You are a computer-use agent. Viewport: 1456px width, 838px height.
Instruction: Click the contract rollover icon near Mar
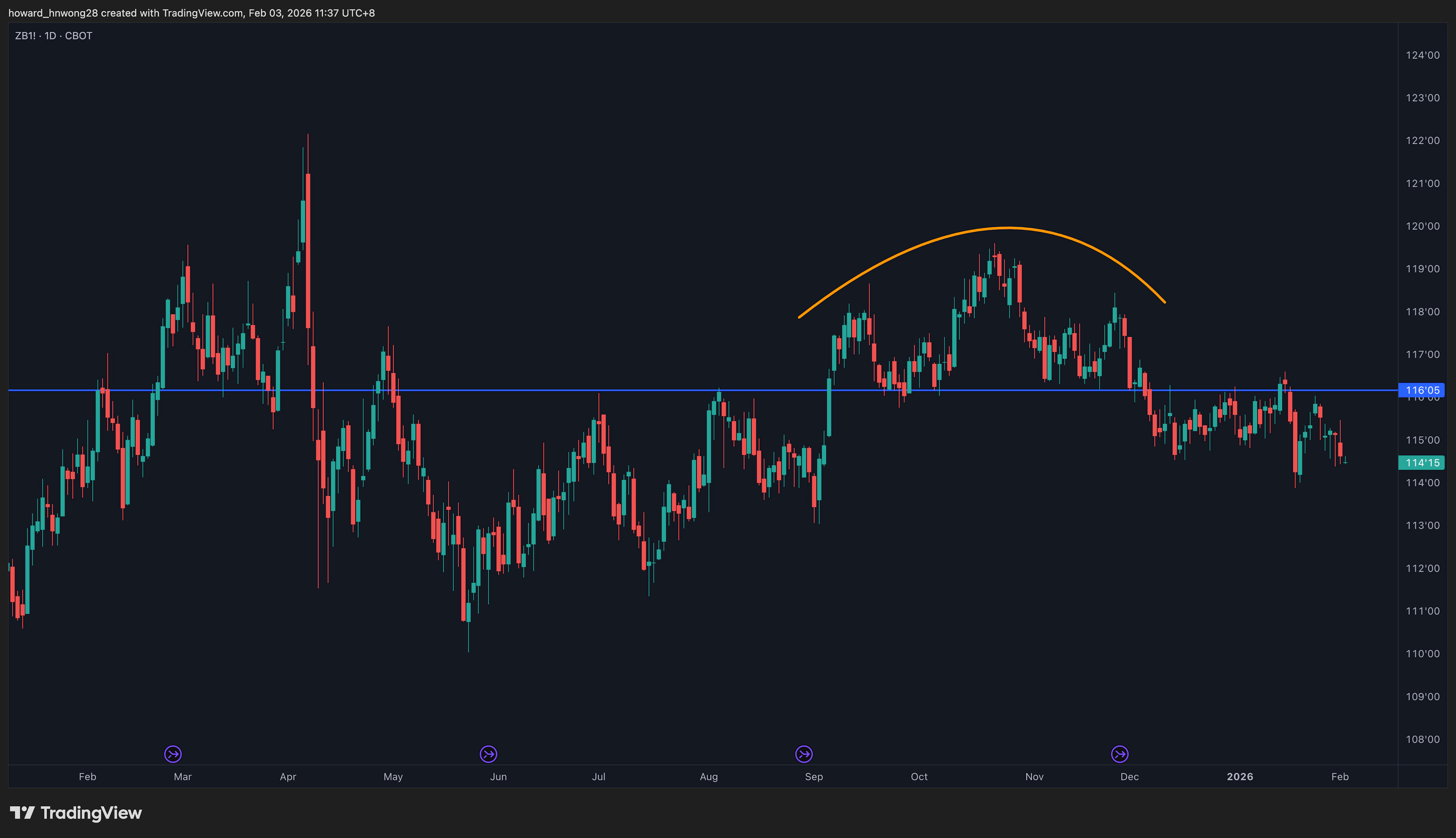[x=173, y=754]
